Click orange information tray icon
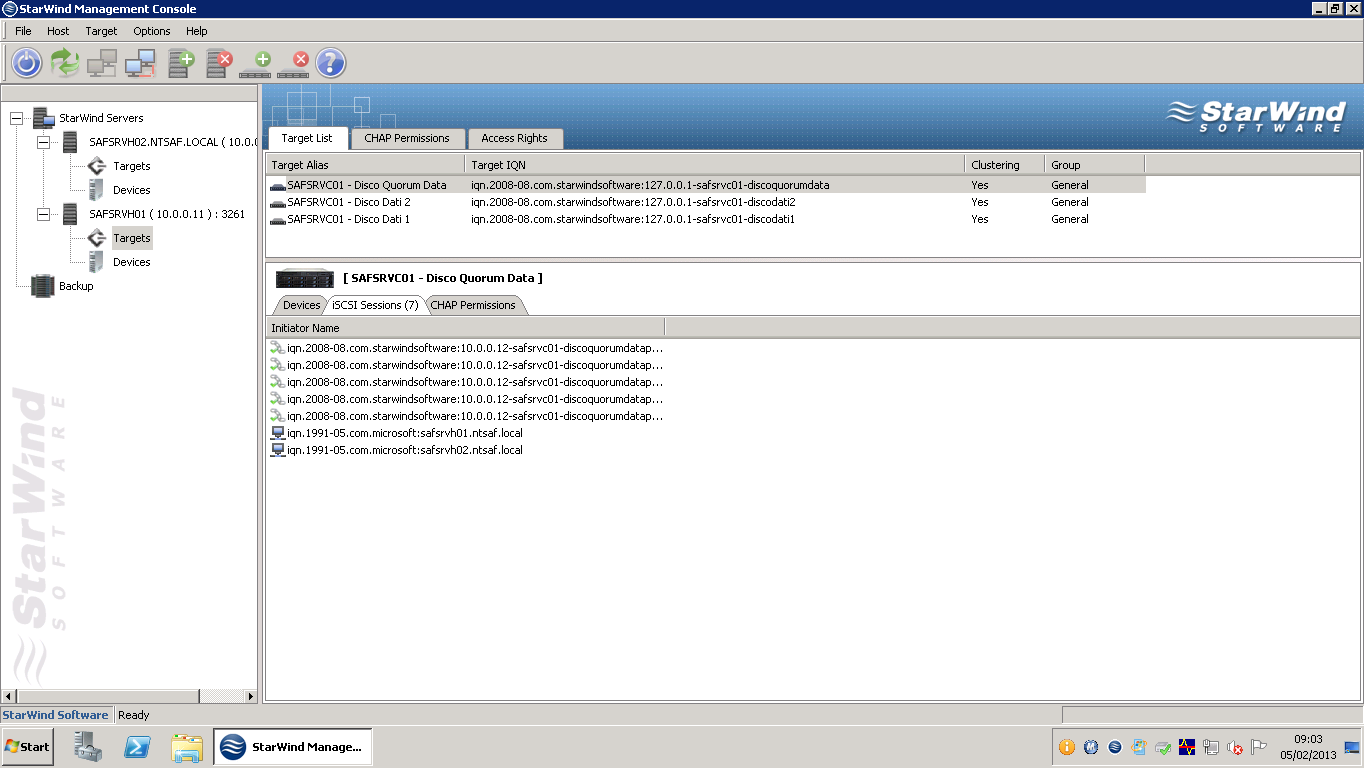1364x768 pixels. pos(1067,747)
